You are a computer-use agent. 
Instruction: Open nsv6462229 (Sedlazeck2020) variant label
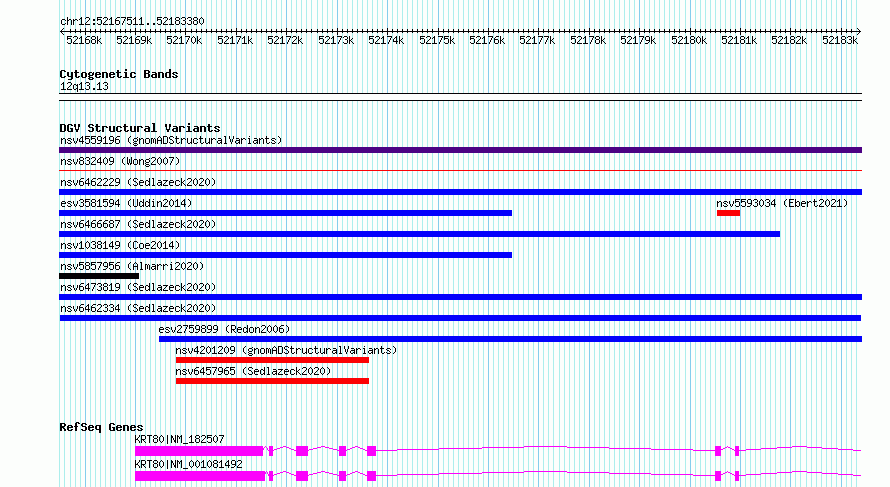pyautogui.click(x=138, y=182)
